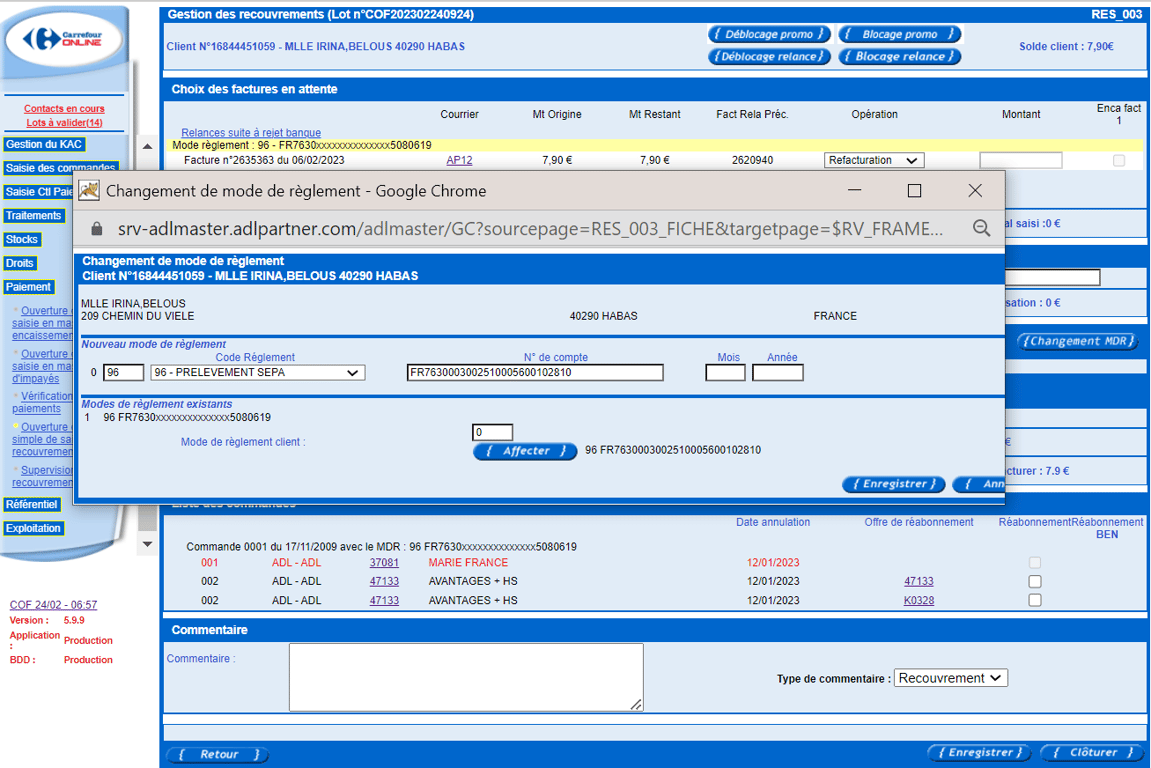The height and width of the screenshot is (768, 1151).
Task: Open Saisie des commandes menu
Action: pyautogui.click(x=60, y=168)
